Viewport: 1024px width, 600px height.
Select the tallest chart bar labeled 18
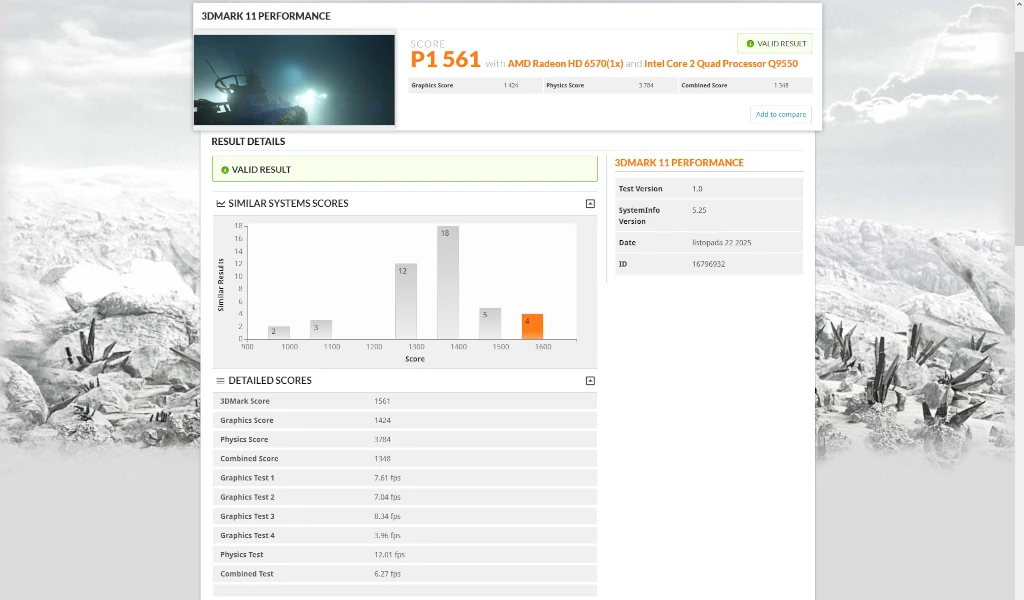click(447, 283)
